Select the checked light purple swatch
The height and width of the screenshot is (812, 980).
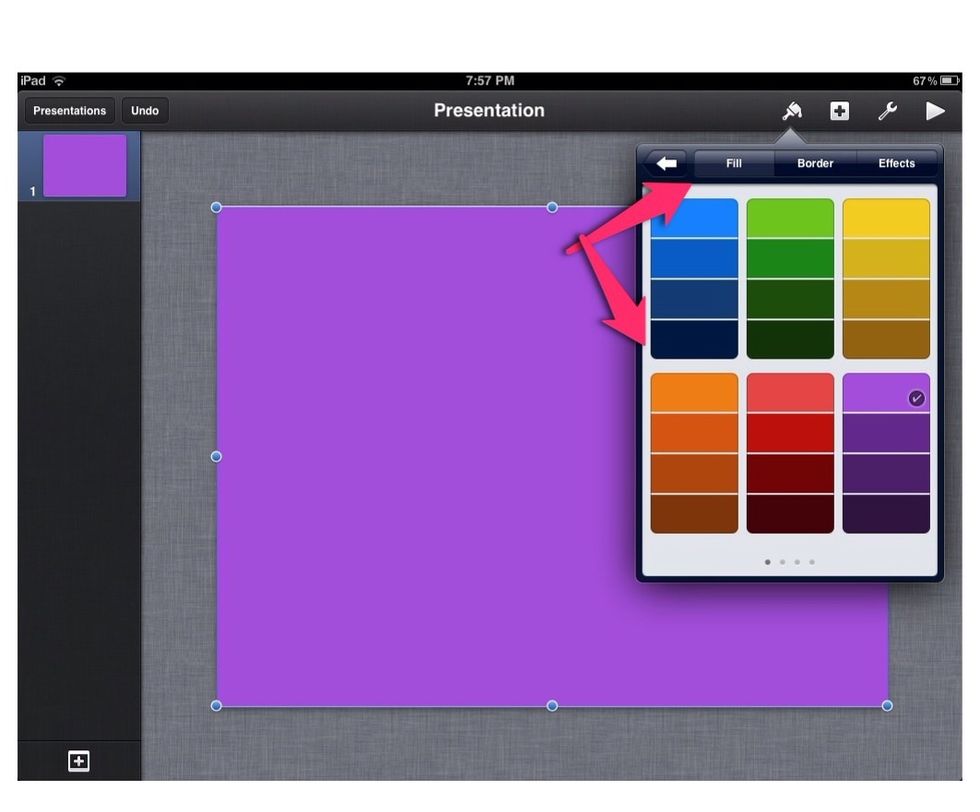[x=886, y=393]
